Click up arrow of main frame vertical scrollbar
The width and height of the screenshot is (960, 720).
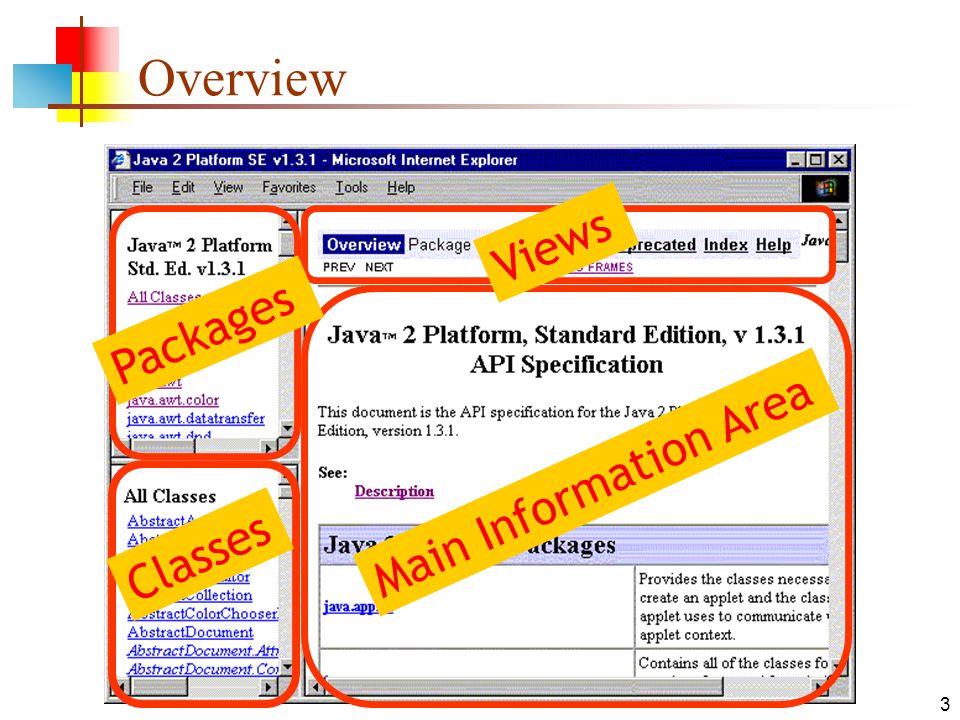(839, 220)
